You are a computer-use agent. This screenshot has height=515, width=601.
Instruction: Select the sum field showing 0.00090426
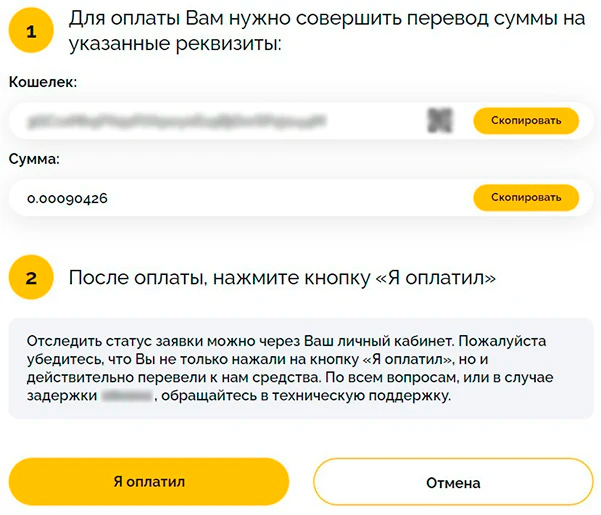point(68,199)
